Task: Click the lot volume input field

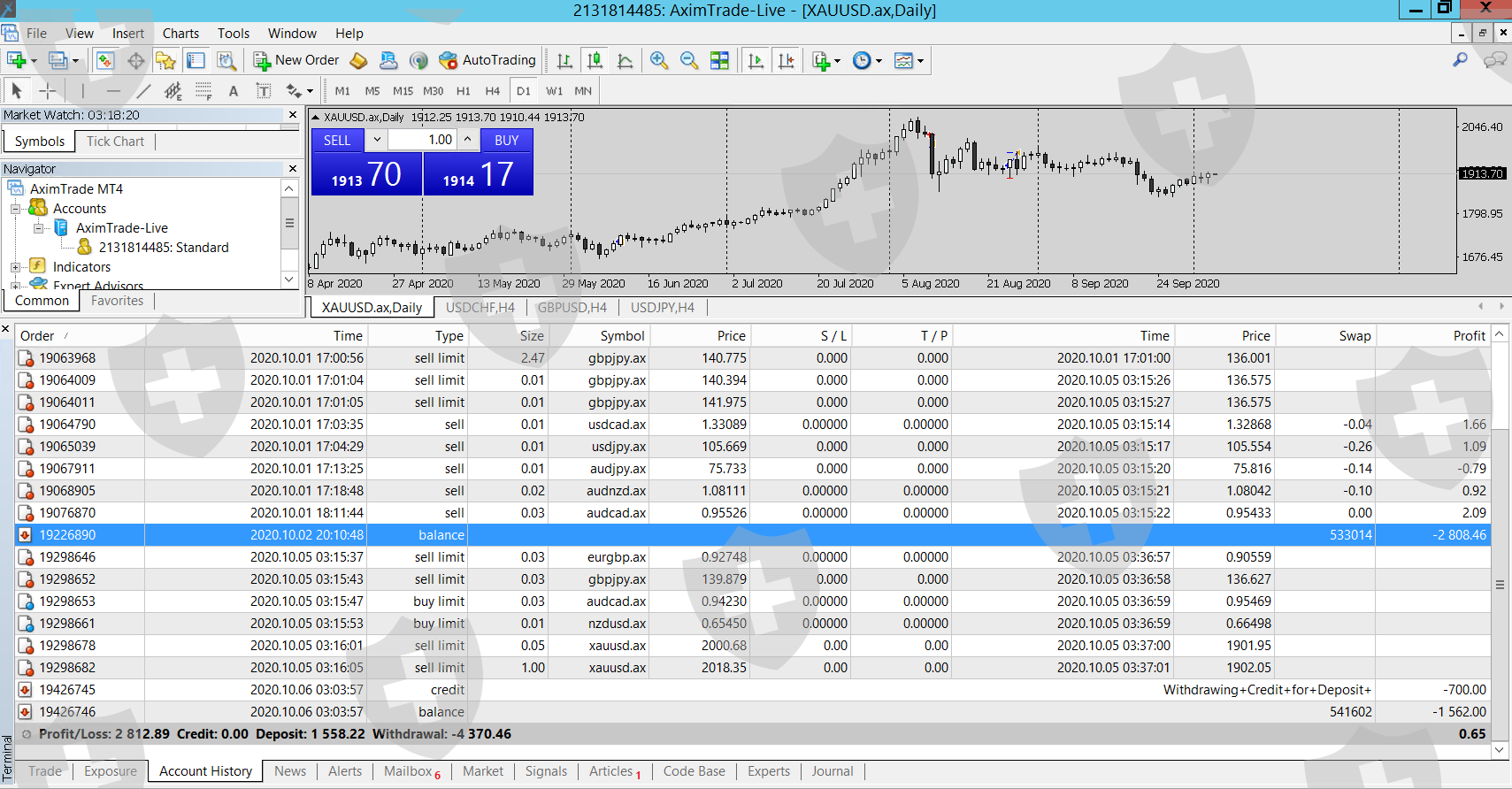Action: tap(423, 140)
